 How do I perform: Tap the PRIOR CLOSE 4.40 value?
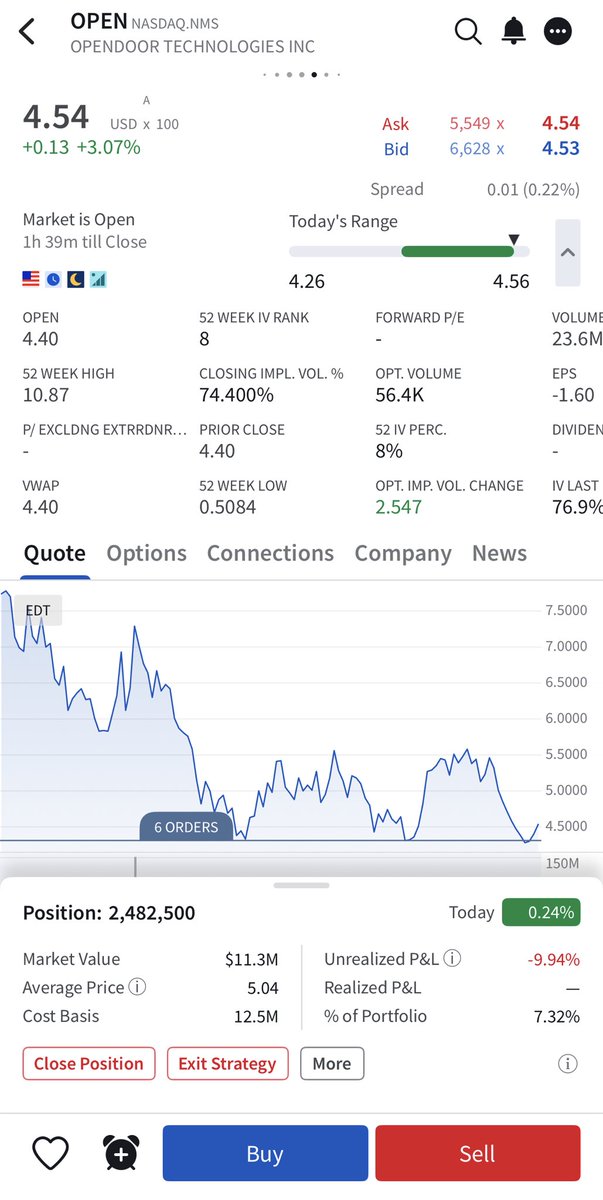[x=217, y=451]
